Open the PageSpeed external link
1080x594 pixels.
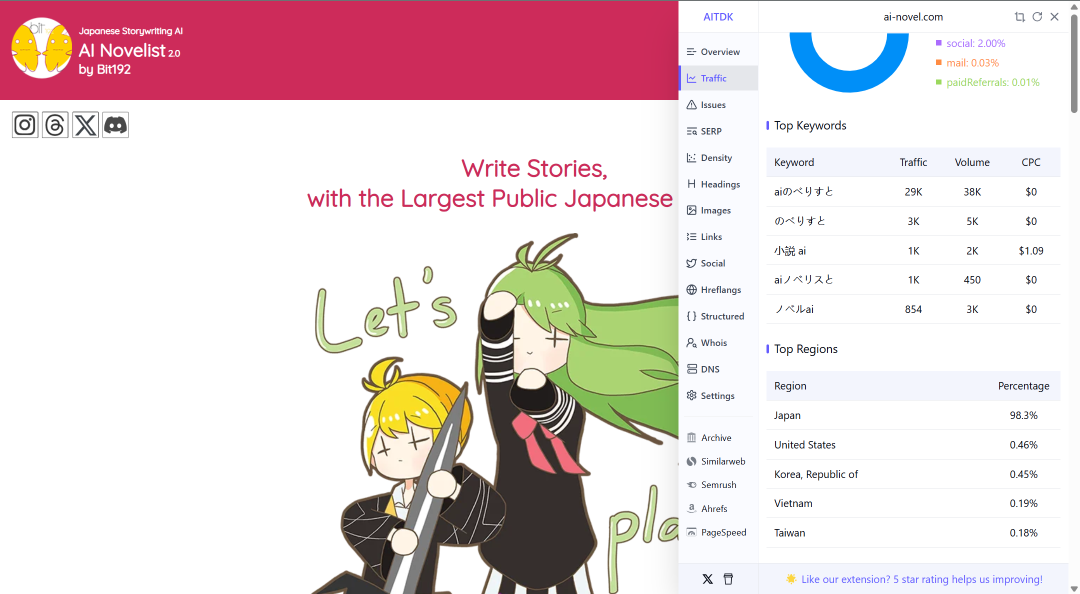[x=718, y=532]
